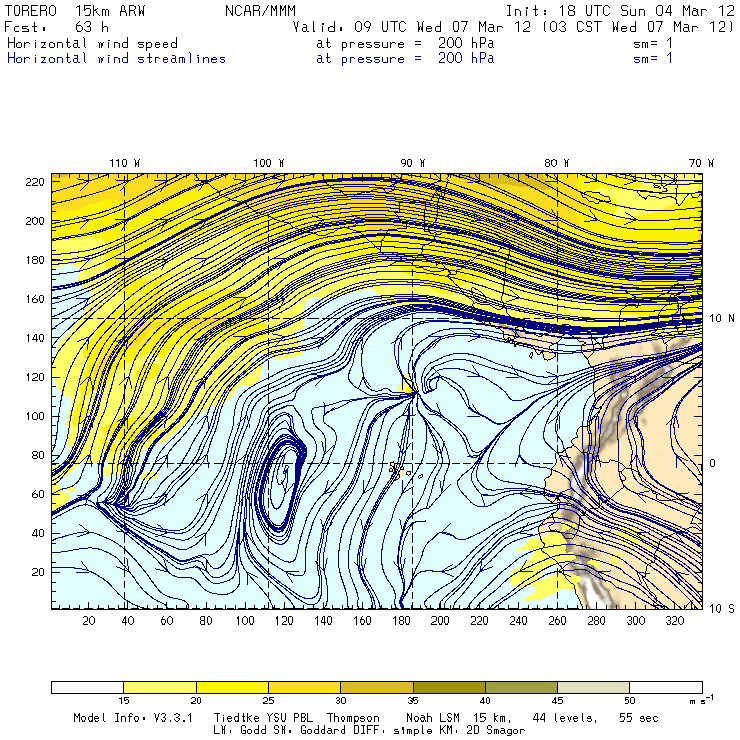740x740 pixels.
Task: Click the 'Model Info: V3.3.1' text
Action: (133, 718)
